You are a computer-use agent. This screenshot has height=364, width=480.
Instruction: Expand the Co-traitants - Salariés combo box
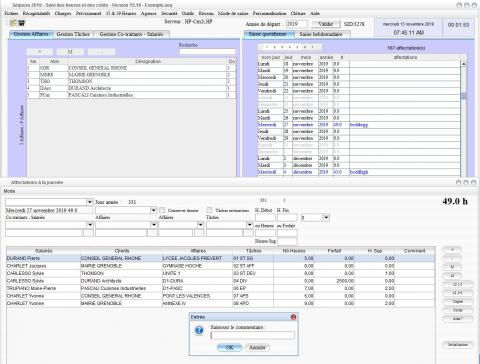[x=90, y=225]
